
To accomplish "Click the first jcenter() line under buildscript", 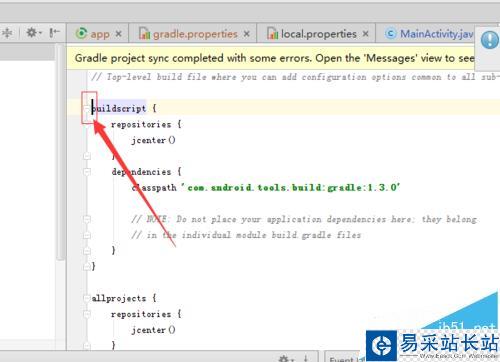I will tap(153, 140).
